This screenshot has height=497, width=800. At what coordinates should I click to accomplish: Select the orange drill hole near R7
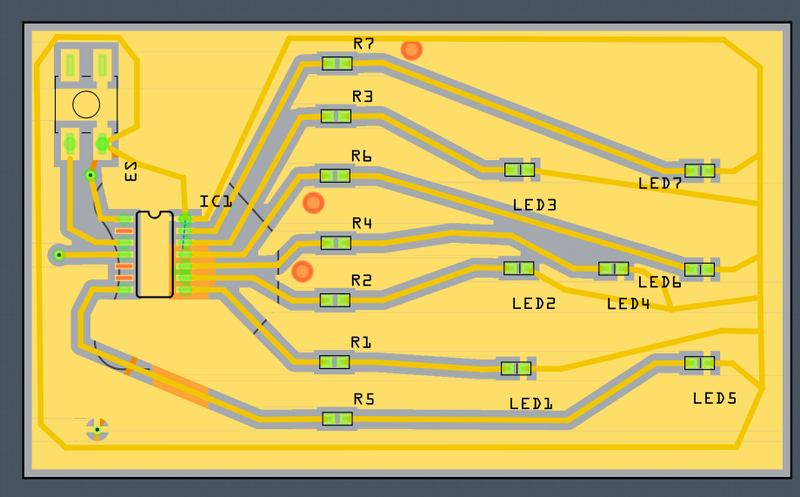(411, 49)
